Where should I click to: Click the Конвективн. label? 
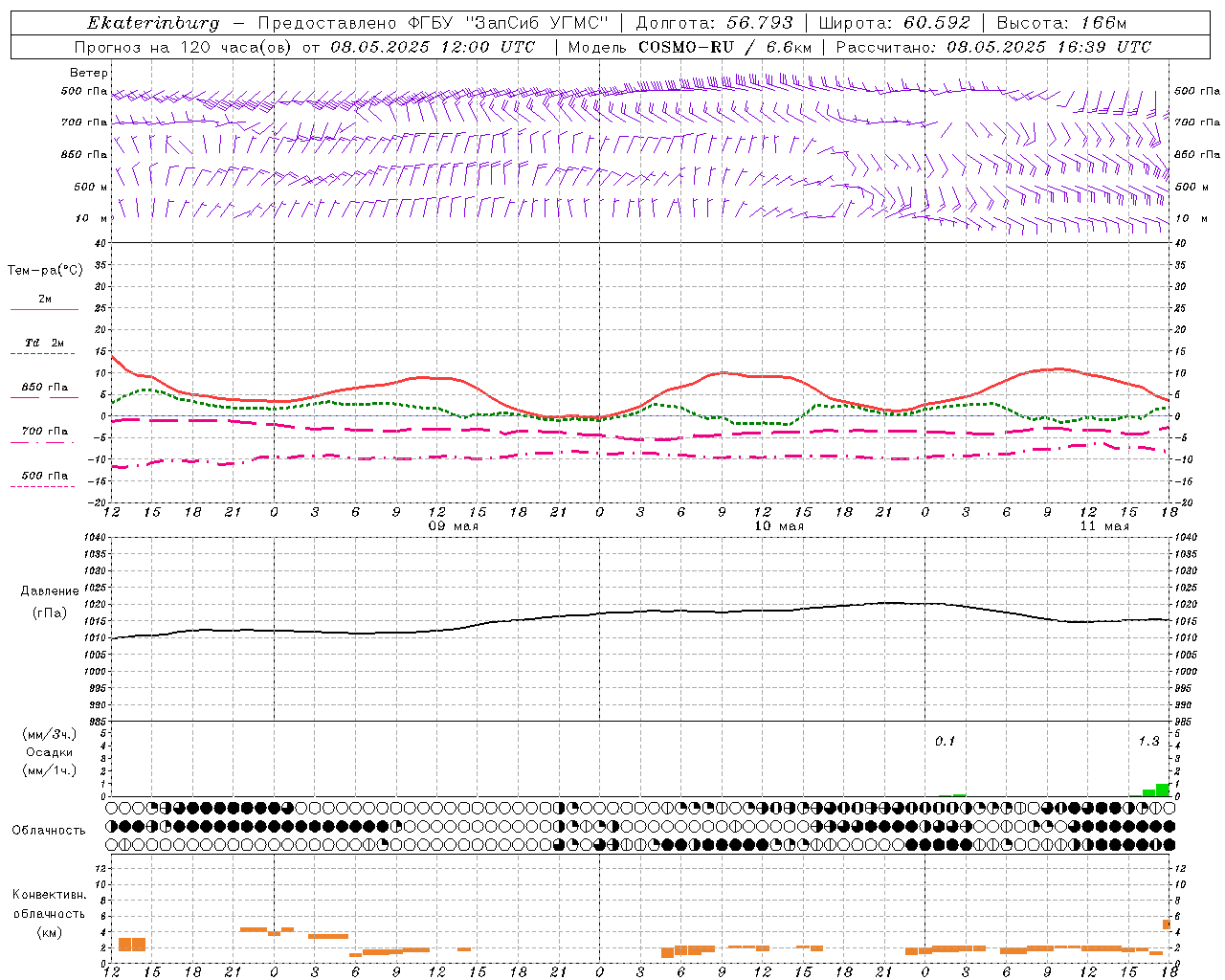pyautogui.click(x=49, y=895)
